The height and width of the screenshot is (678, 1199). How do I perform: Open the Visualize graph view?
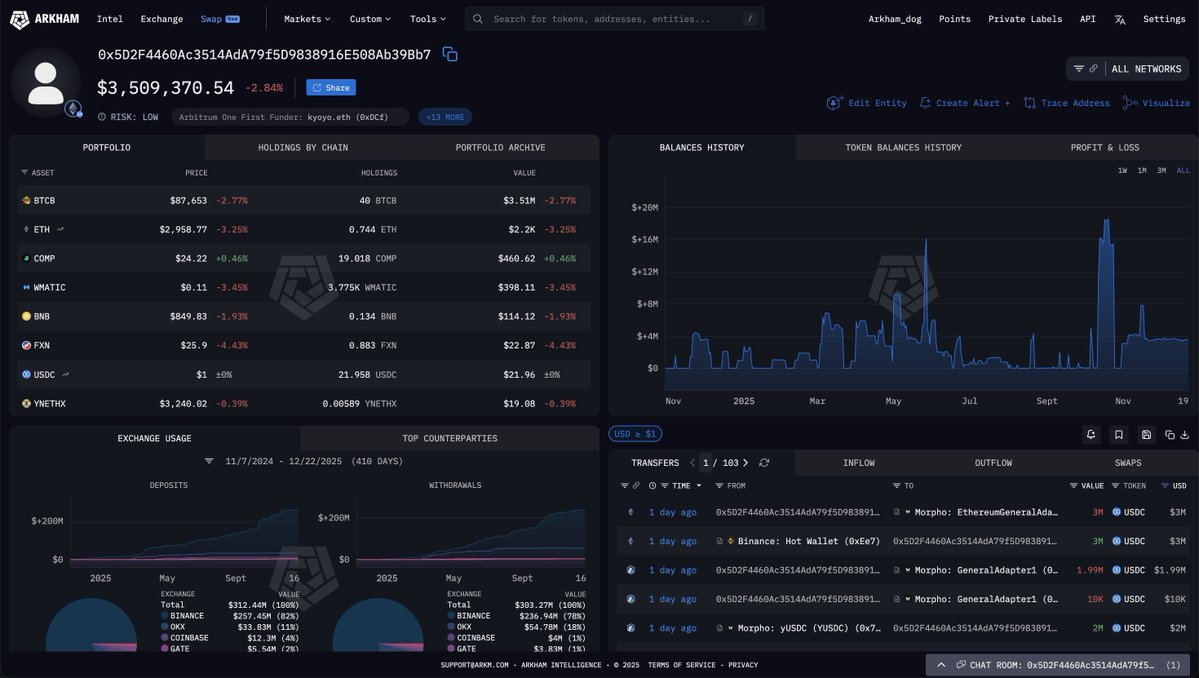(1157, 103)
